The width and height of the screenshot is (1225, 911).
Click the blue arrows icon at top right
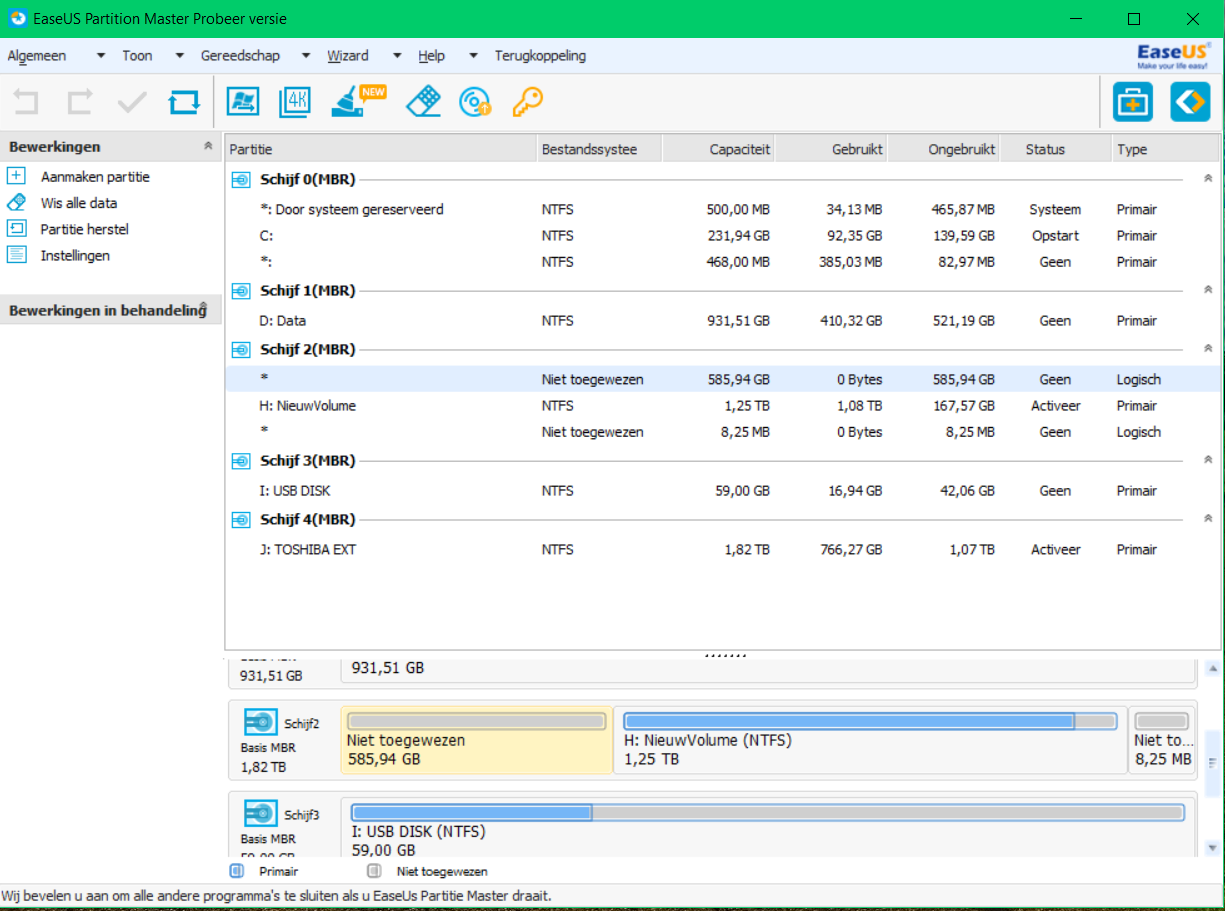click(1190, 102)
